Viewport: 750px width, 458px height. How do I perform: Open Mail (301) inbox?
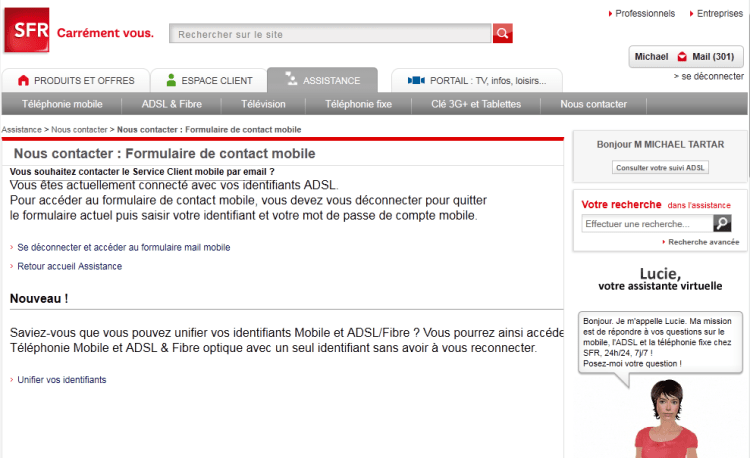(x=713, y=56)
